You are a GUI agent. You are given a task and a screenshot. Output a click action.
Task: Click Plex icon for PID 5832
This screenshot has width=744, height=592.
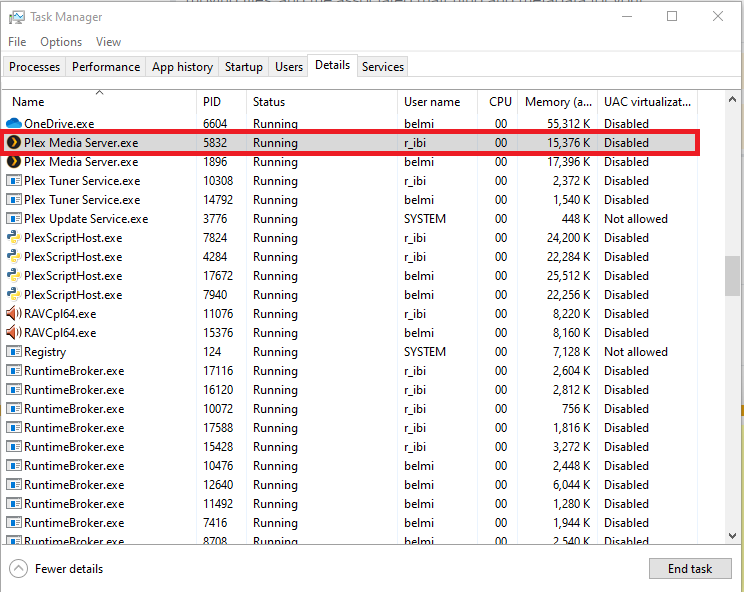point(14,142)
